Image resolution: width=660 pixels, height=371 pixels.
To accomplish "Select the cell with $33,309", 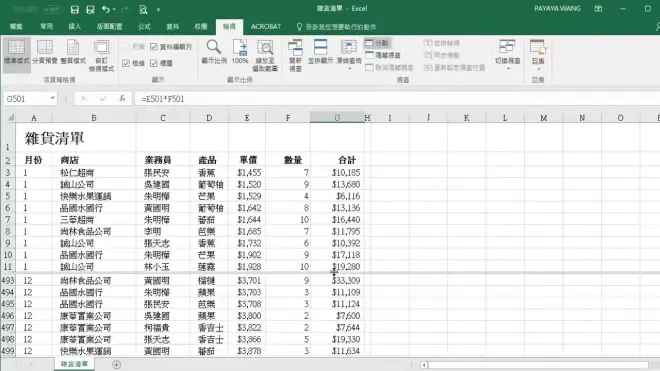I will (x=337, y=280).
